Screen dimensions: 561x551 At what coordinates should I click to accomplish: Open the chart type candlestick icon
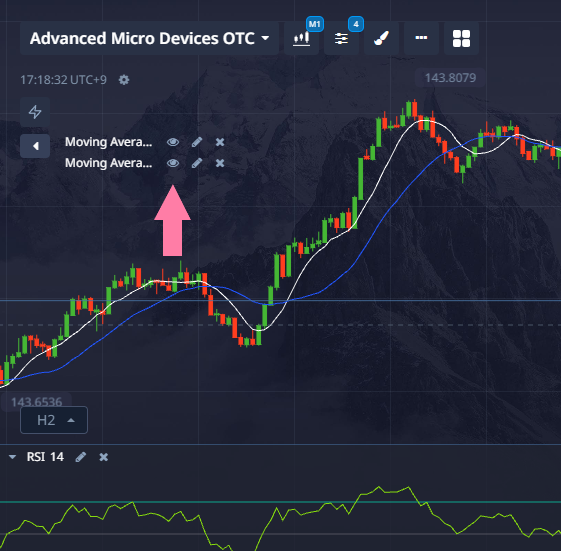(x=301, y=38)
